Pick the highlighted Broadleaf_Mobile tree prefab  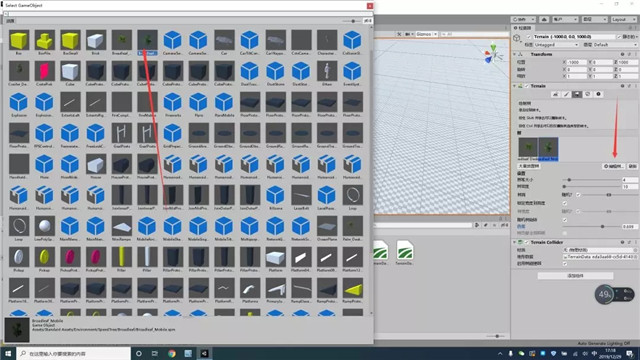point(147,40)
